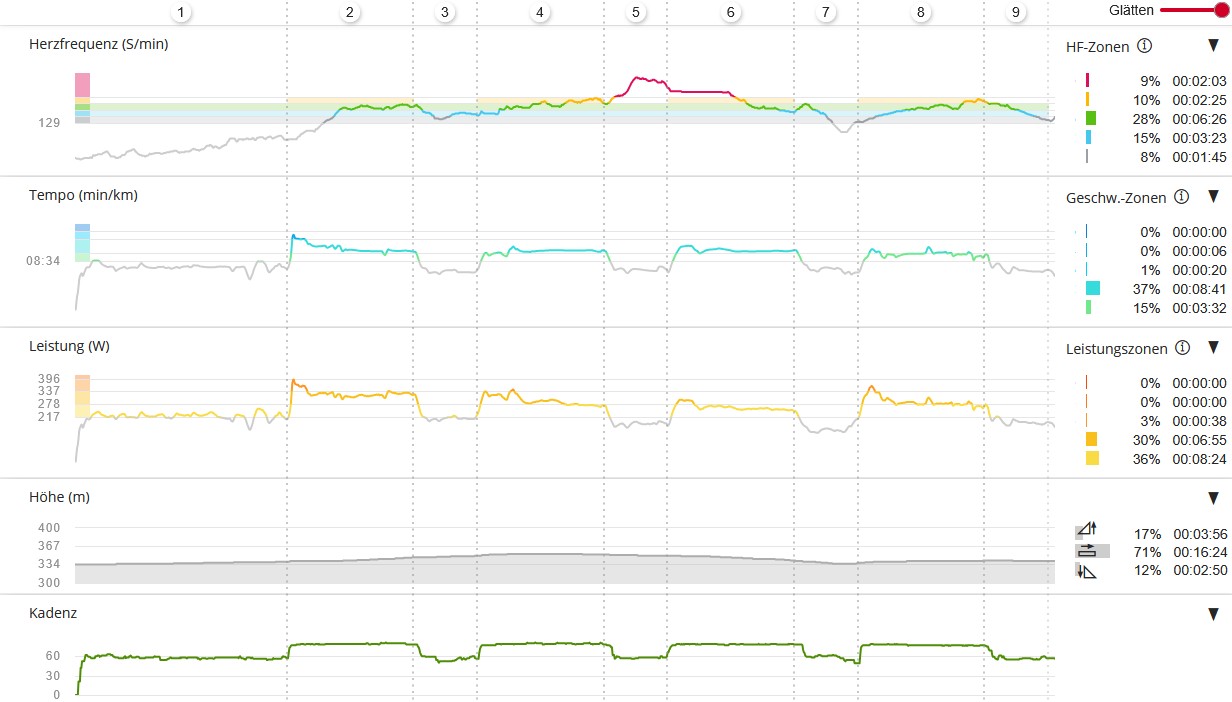This screenshot has height=702, width=1232.
Task: Select lap marker 5
Action: [636, 12]
